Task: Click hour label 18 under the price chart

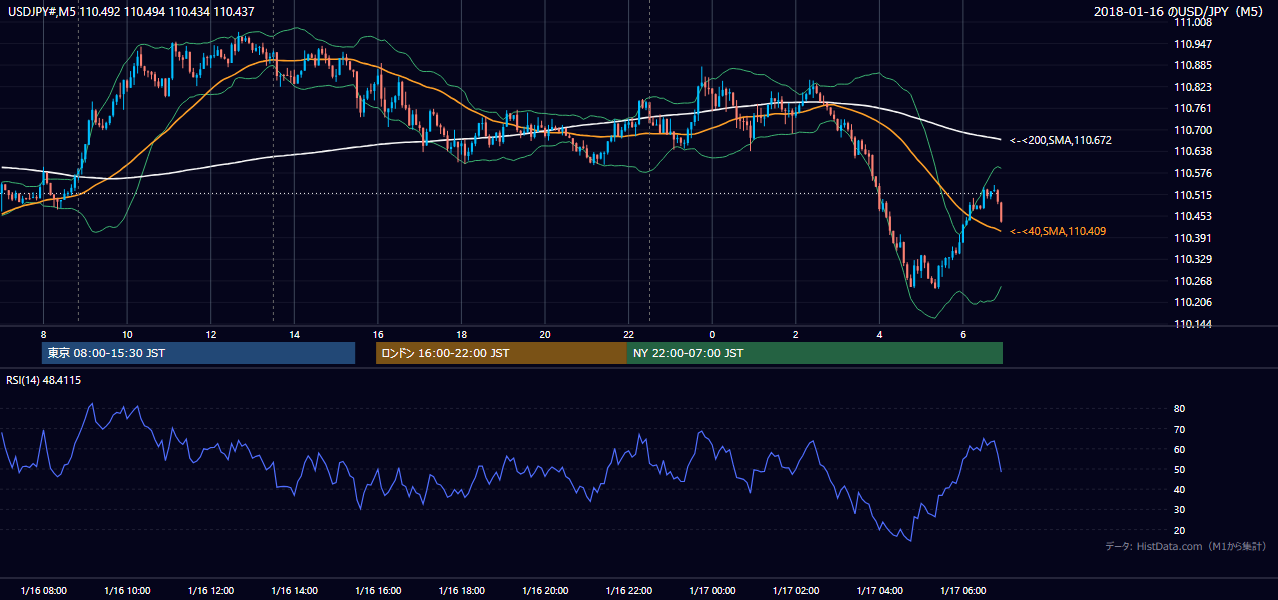Action: pyautogui.click(x=461, y=334)
